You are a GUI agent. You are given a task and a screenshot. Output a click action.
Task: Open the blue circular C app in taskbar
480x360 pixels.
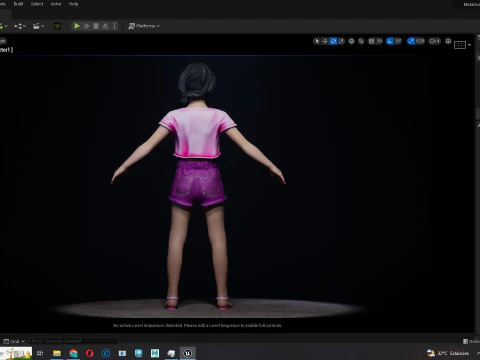[106, 353]
